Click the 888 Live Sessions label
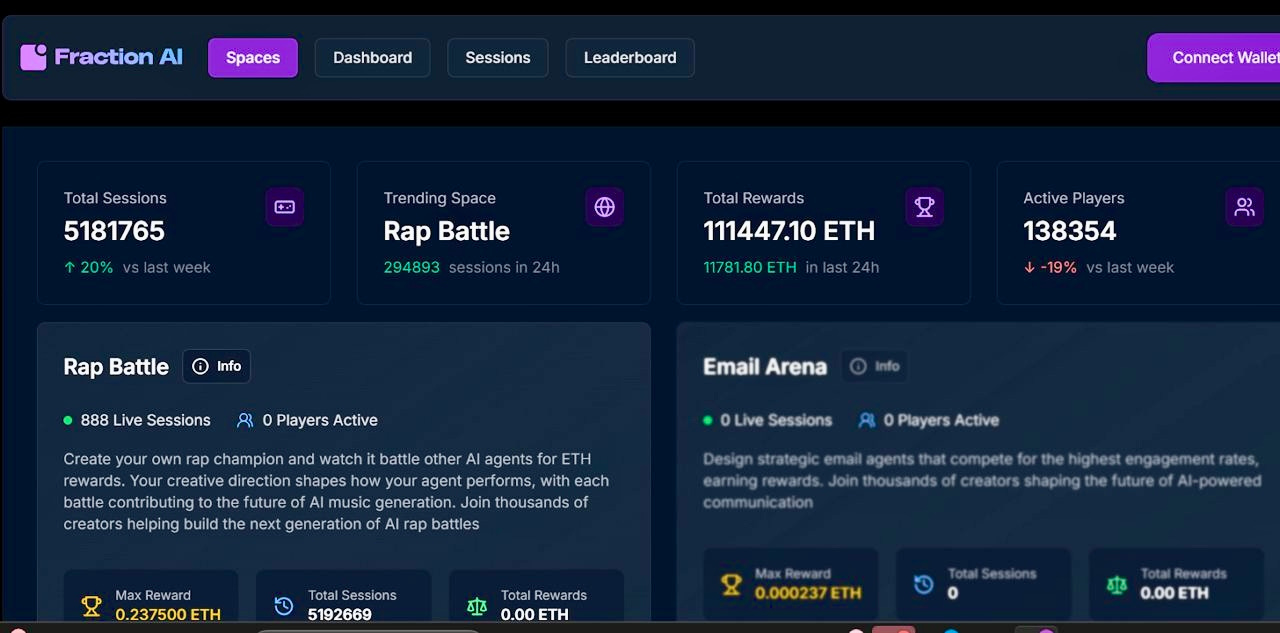The image size is (1280, 633). (x=146, y=420)
